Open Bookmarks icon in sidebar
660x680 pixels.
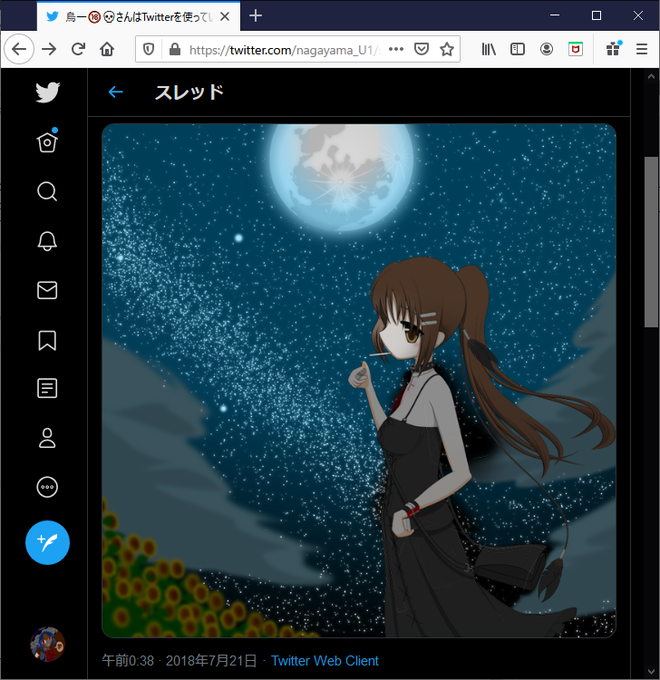[47, 340]
